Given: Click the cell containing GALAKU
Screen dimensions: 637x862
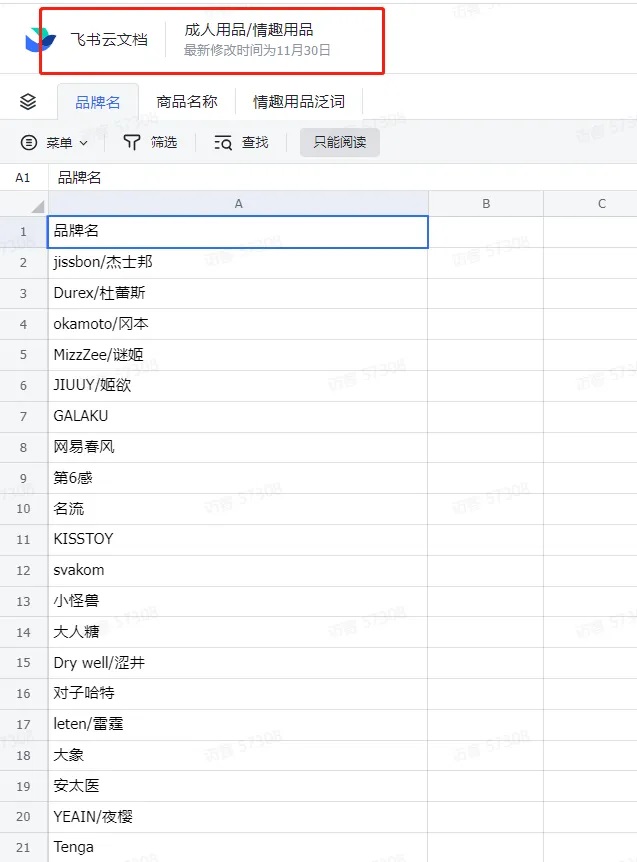Looking at the screenshot, I should point(238,416).
